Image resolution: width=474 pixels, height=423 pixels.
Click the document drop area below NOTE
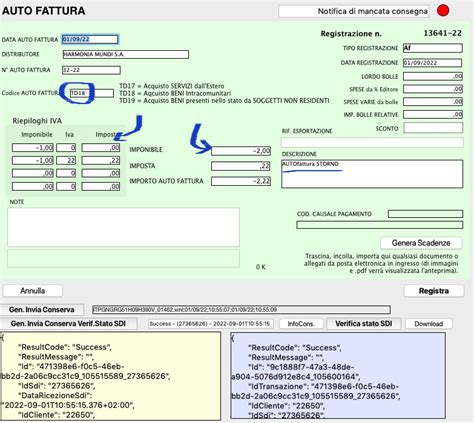[x=123, y=258]
